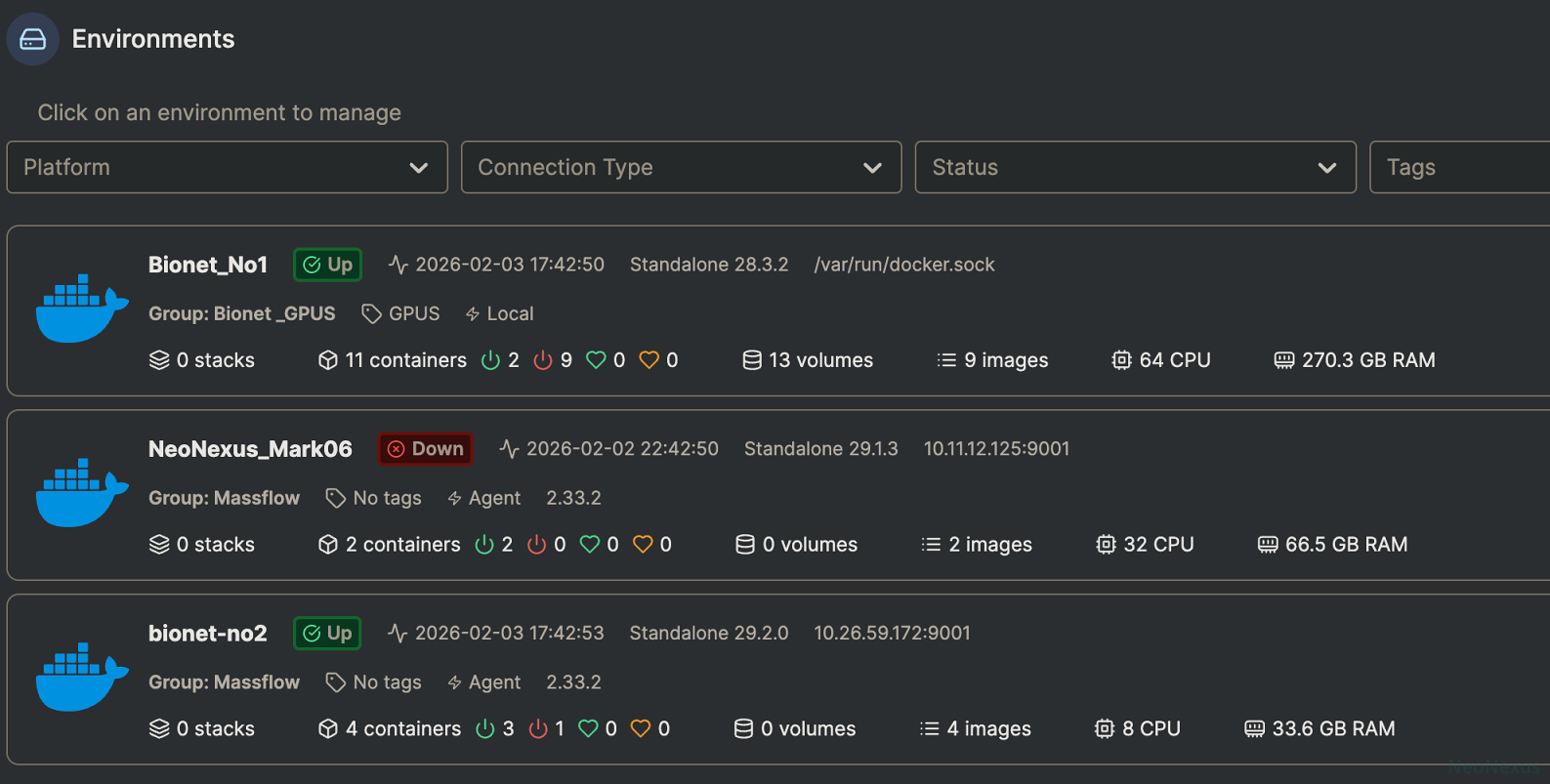Click the RAM memory icon for NeoNexus_Mark06

point(1268,545)
